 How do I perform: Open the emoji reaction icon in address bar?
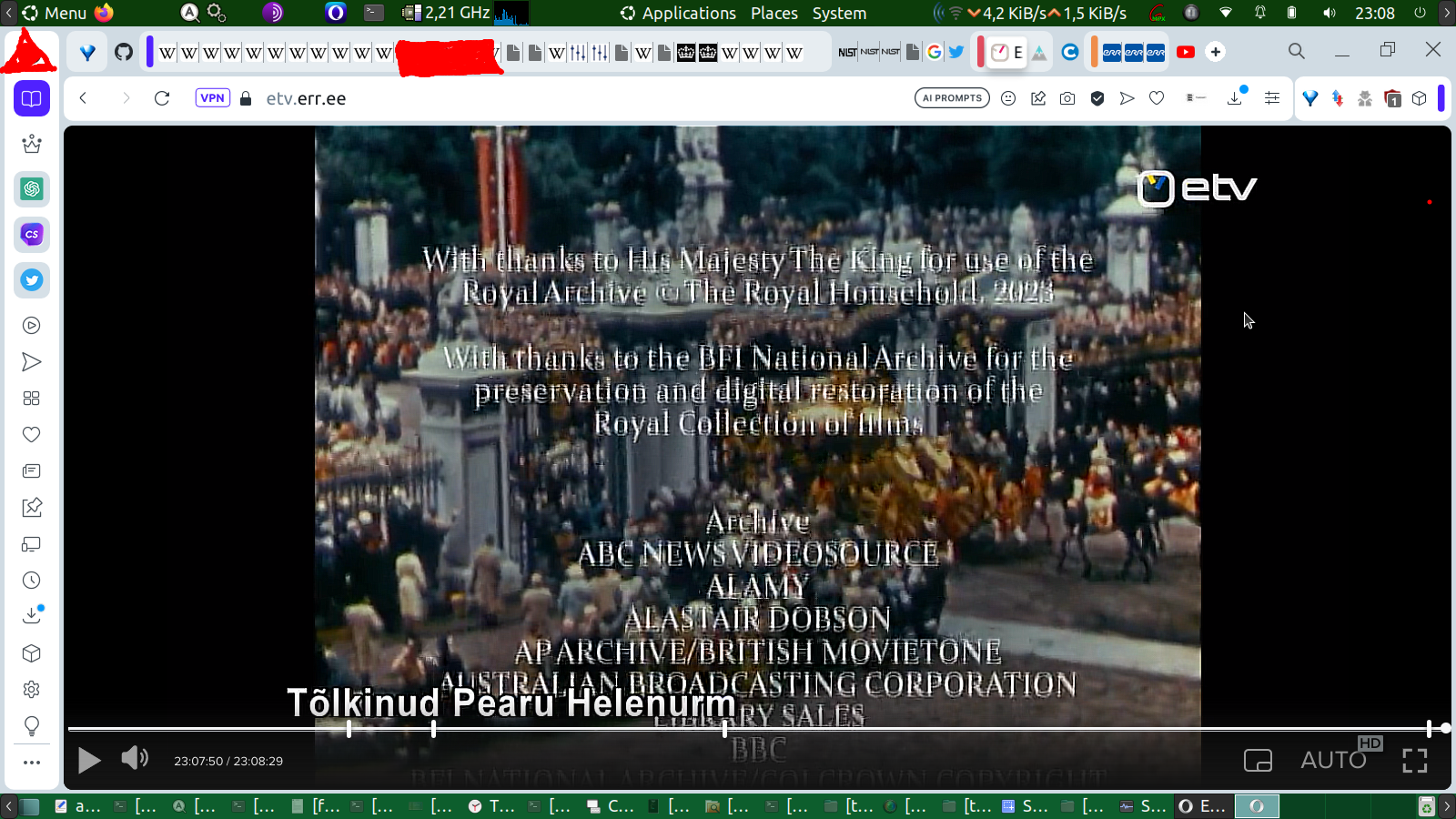pos(1008,98)
